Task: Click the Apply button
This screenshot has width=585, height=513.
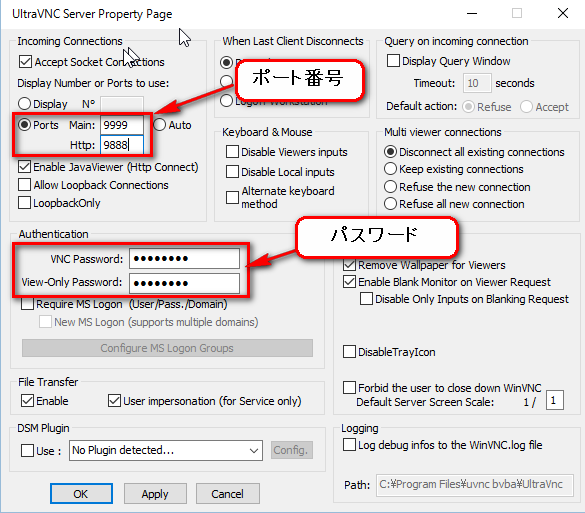Action: tap(155, 494)
